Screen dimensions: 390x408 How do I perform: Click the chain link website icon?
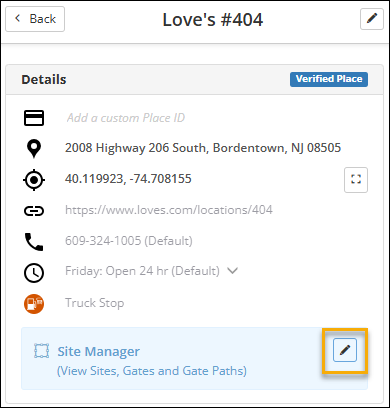click(34, 211)
